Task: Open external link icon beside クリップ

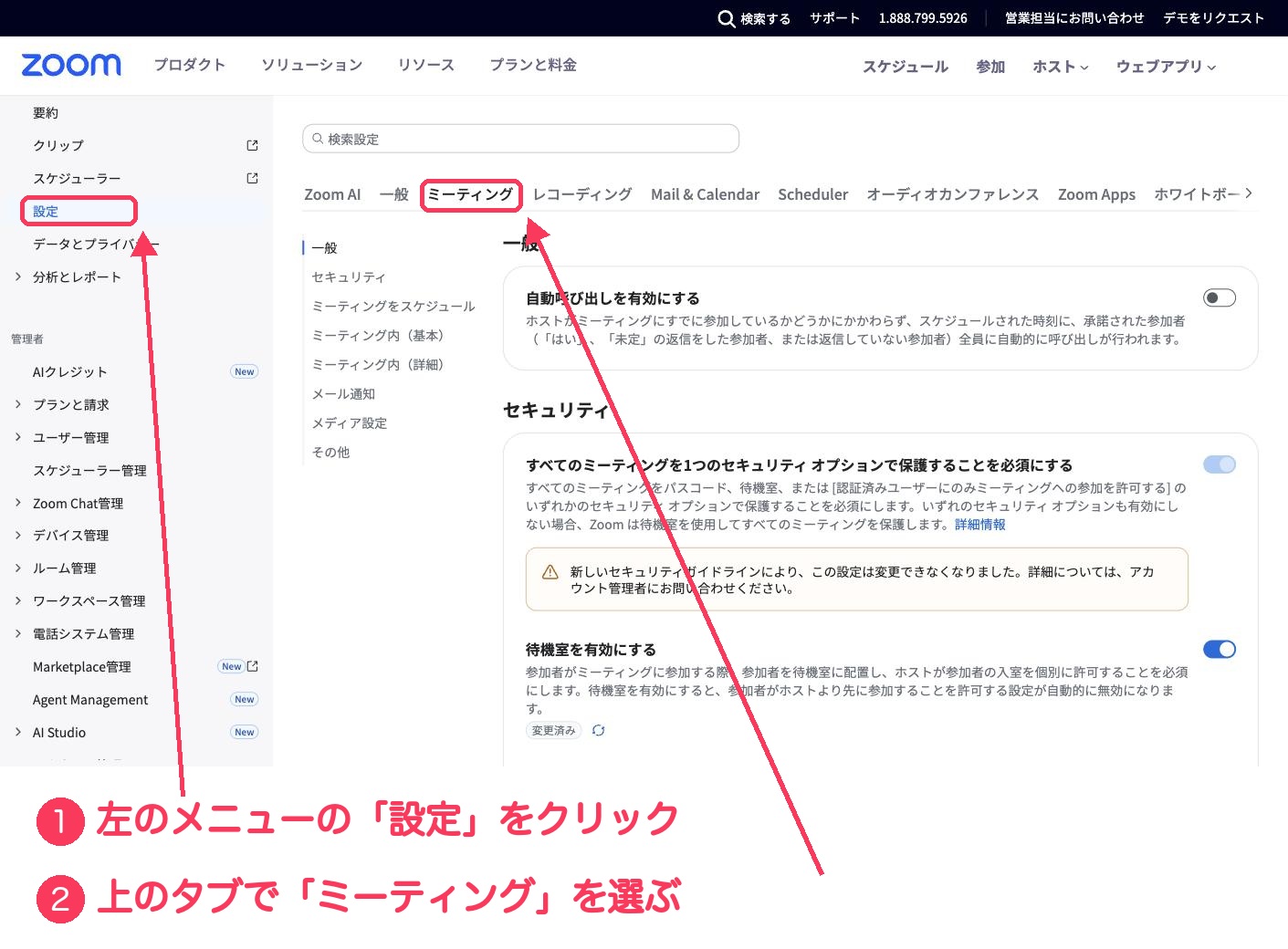Action: 253,145
